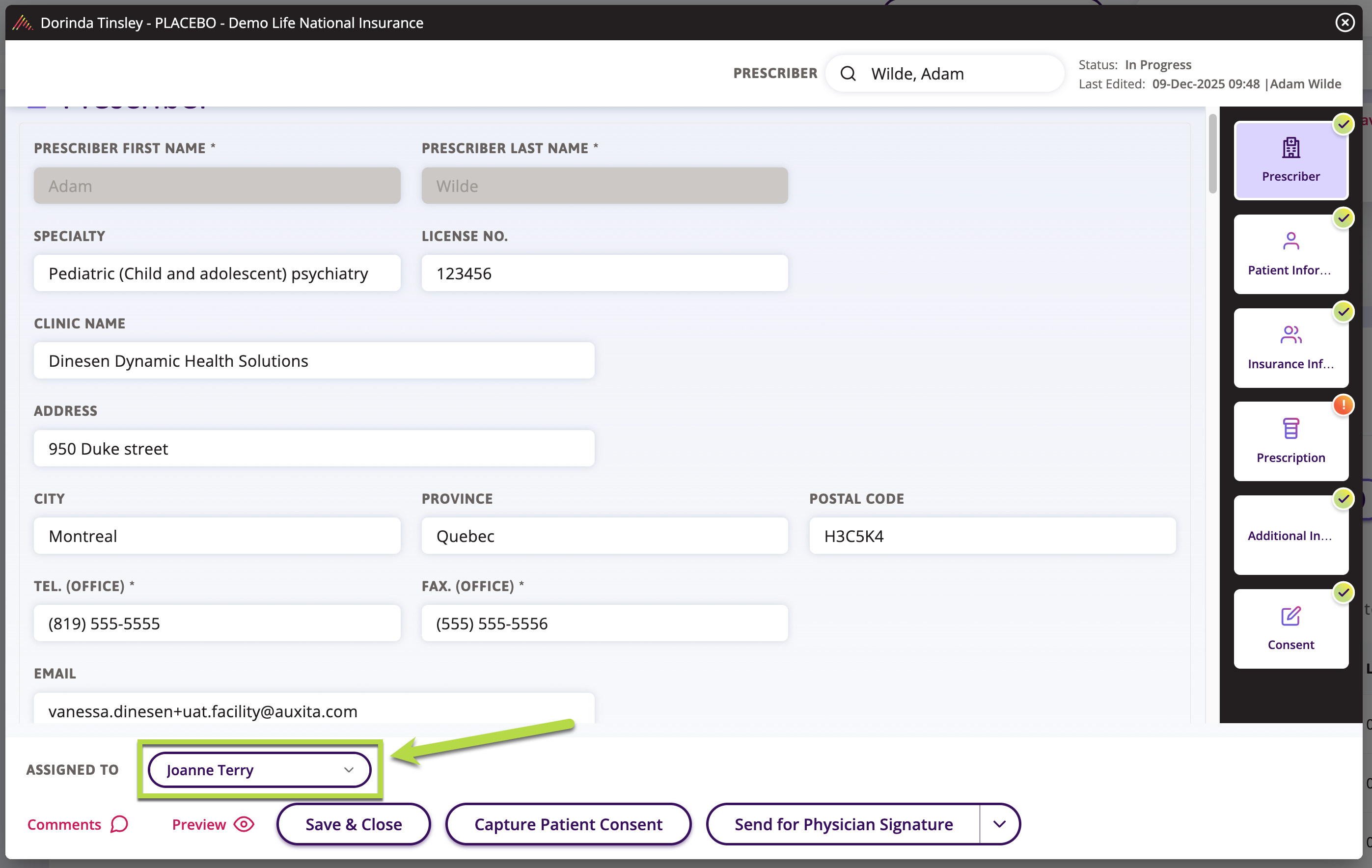Select the Additional Information section icon

click(x=1290, y=534)
